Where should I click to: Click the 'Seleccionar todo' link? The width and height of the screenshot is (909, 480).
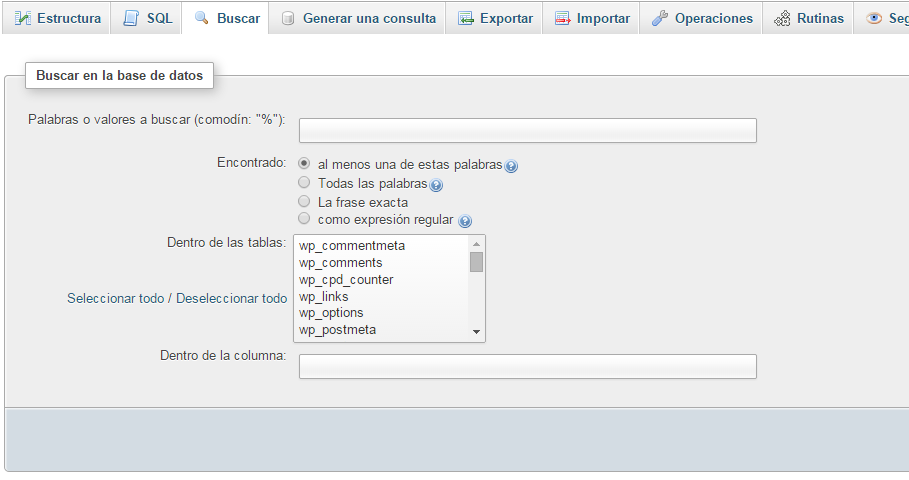pyautogui.click(x=116, y=298)
